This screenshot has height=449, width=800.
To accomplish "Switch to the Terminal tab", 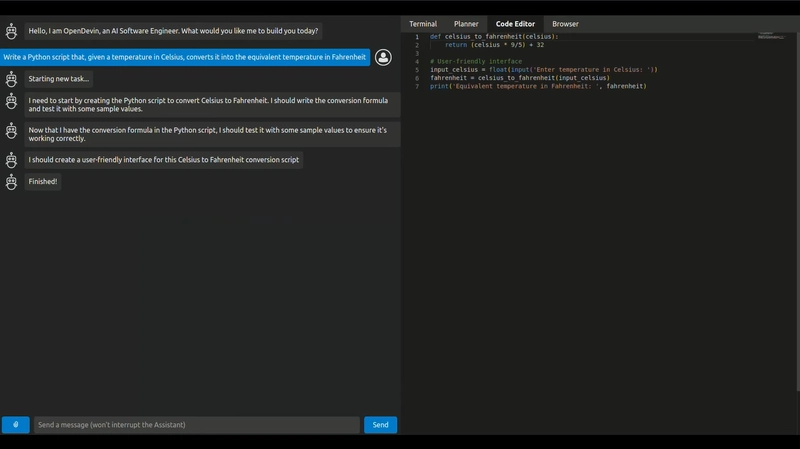I will point(423,24).
